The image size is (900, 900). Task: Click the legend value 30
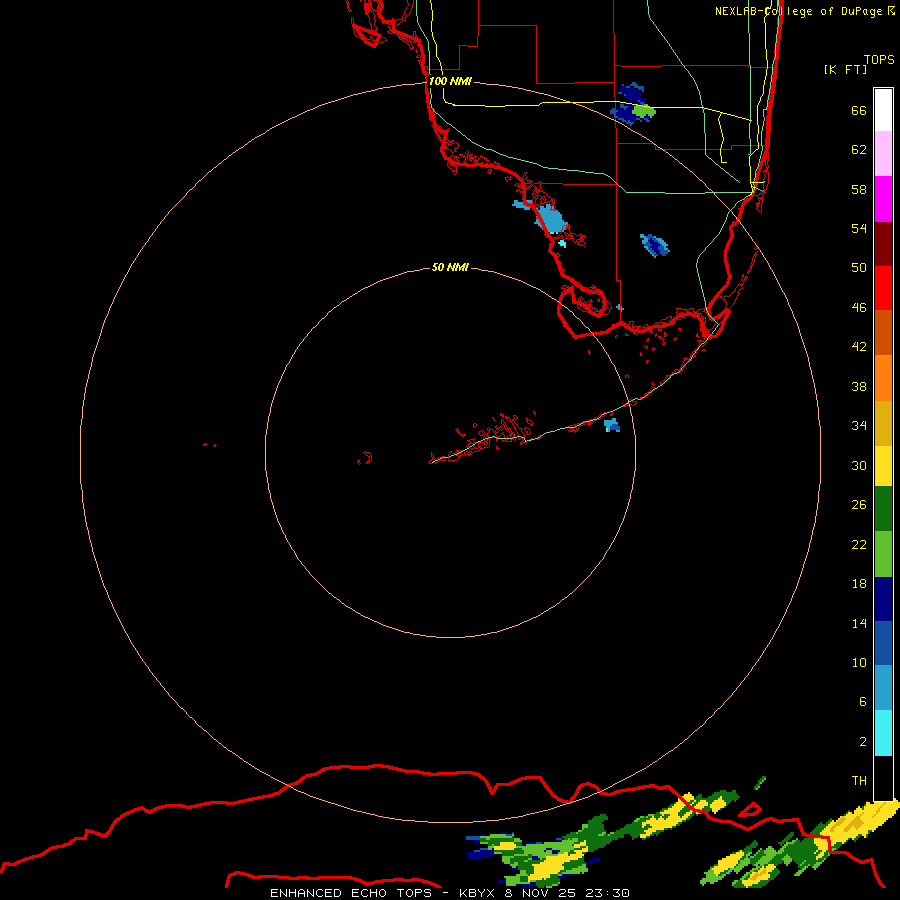[x=859, y=465]
